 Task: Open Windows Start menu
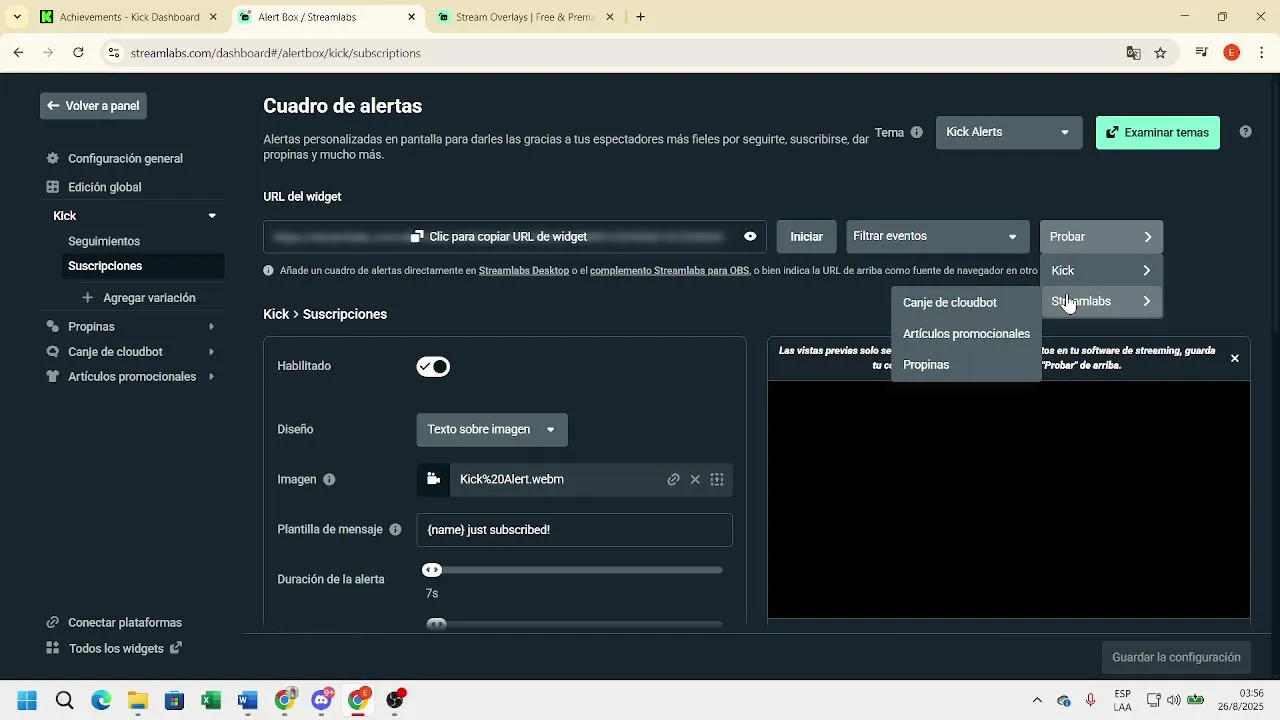[27, 700]
